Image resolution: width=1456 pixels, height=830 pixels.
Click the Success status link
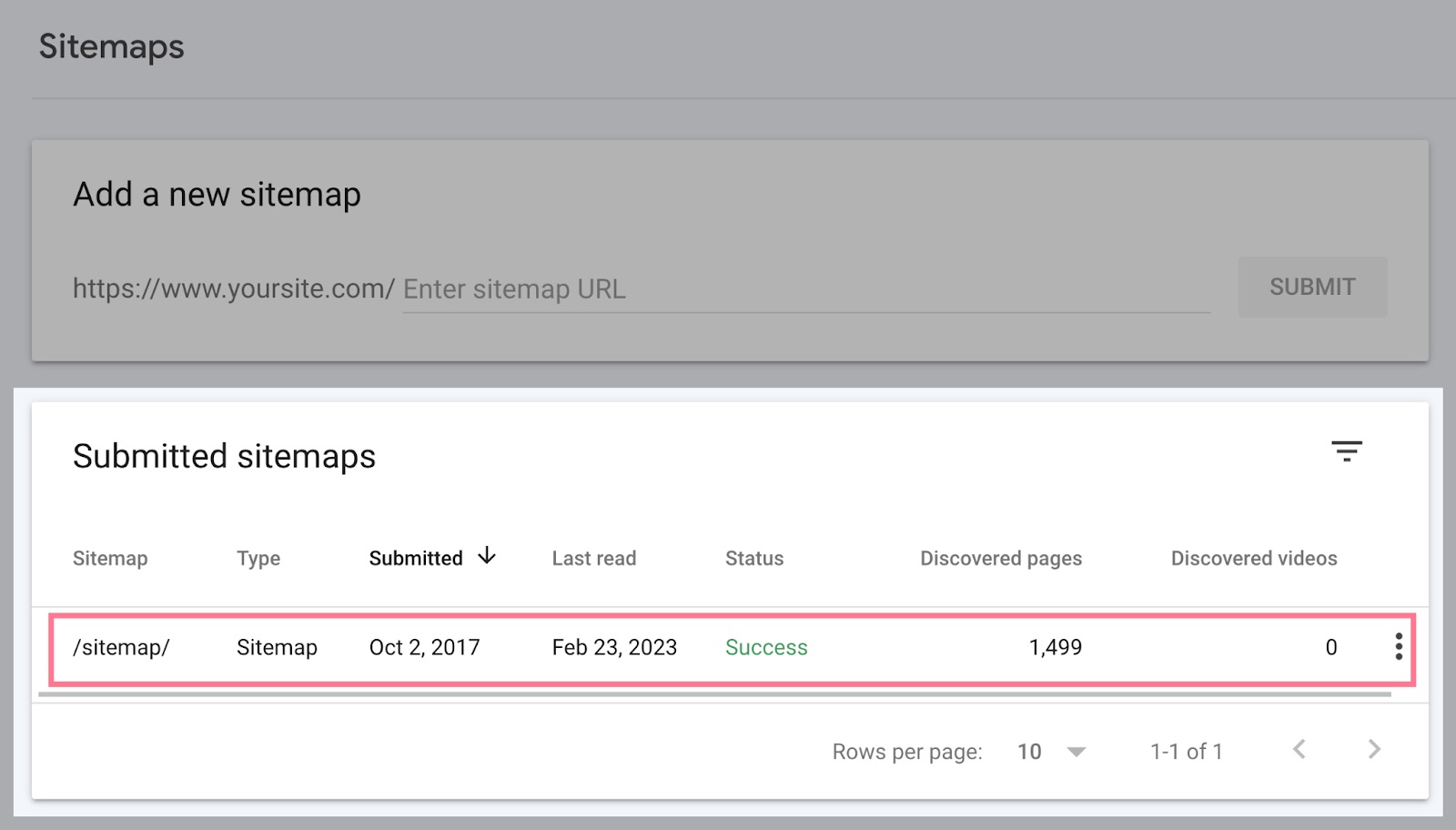(x=766, y=647)
